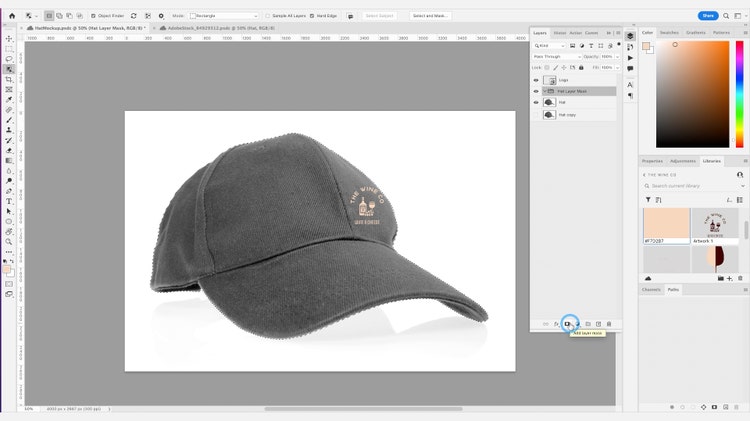Image resolution: width=750 pixels, height=421 pixels.
Task: Select the #F7D2B7 peach library color swatch
Action: [x=665, y=223]
